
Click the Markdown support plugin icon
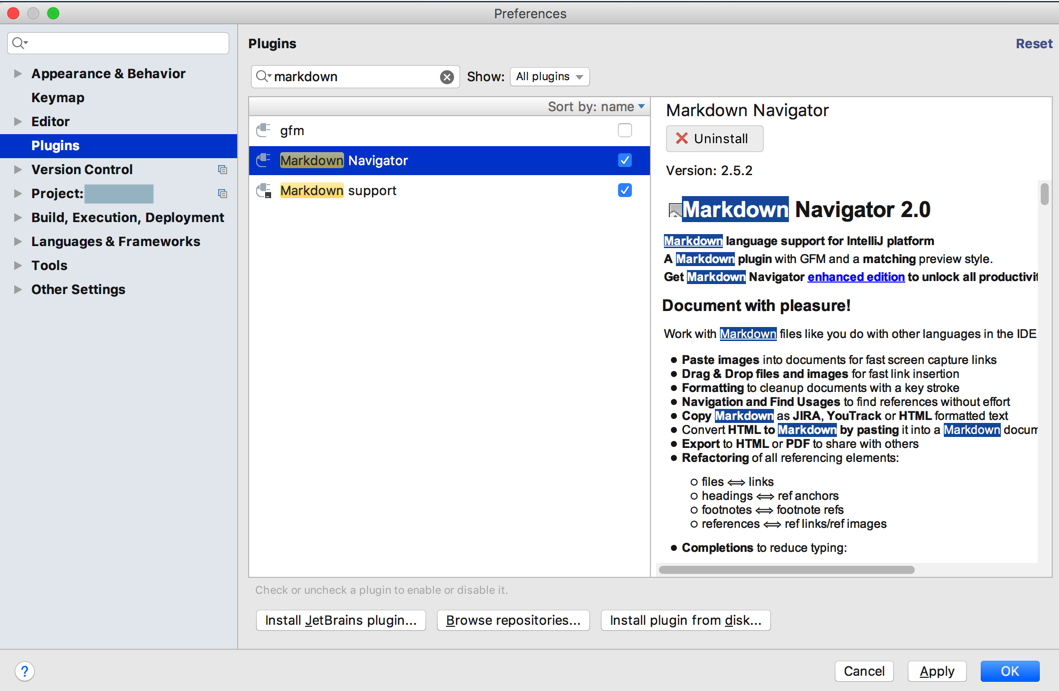263,190
